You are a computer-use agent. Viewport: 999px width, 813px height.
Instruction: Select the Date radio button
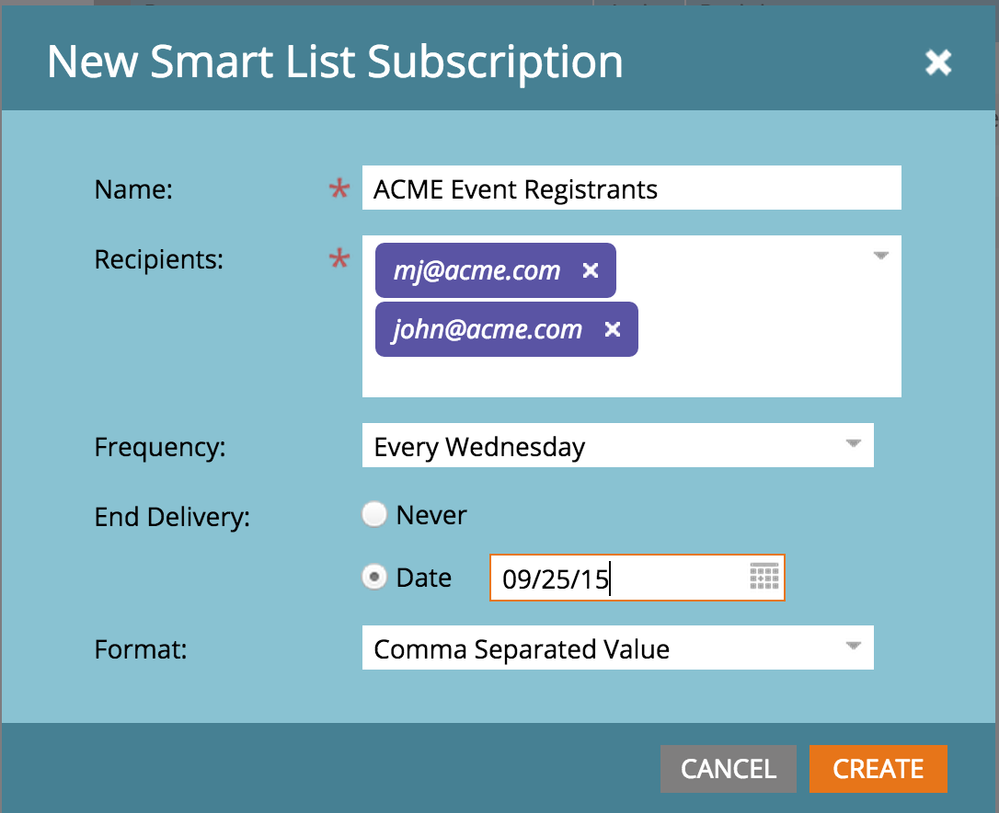[x=374, y=578]
